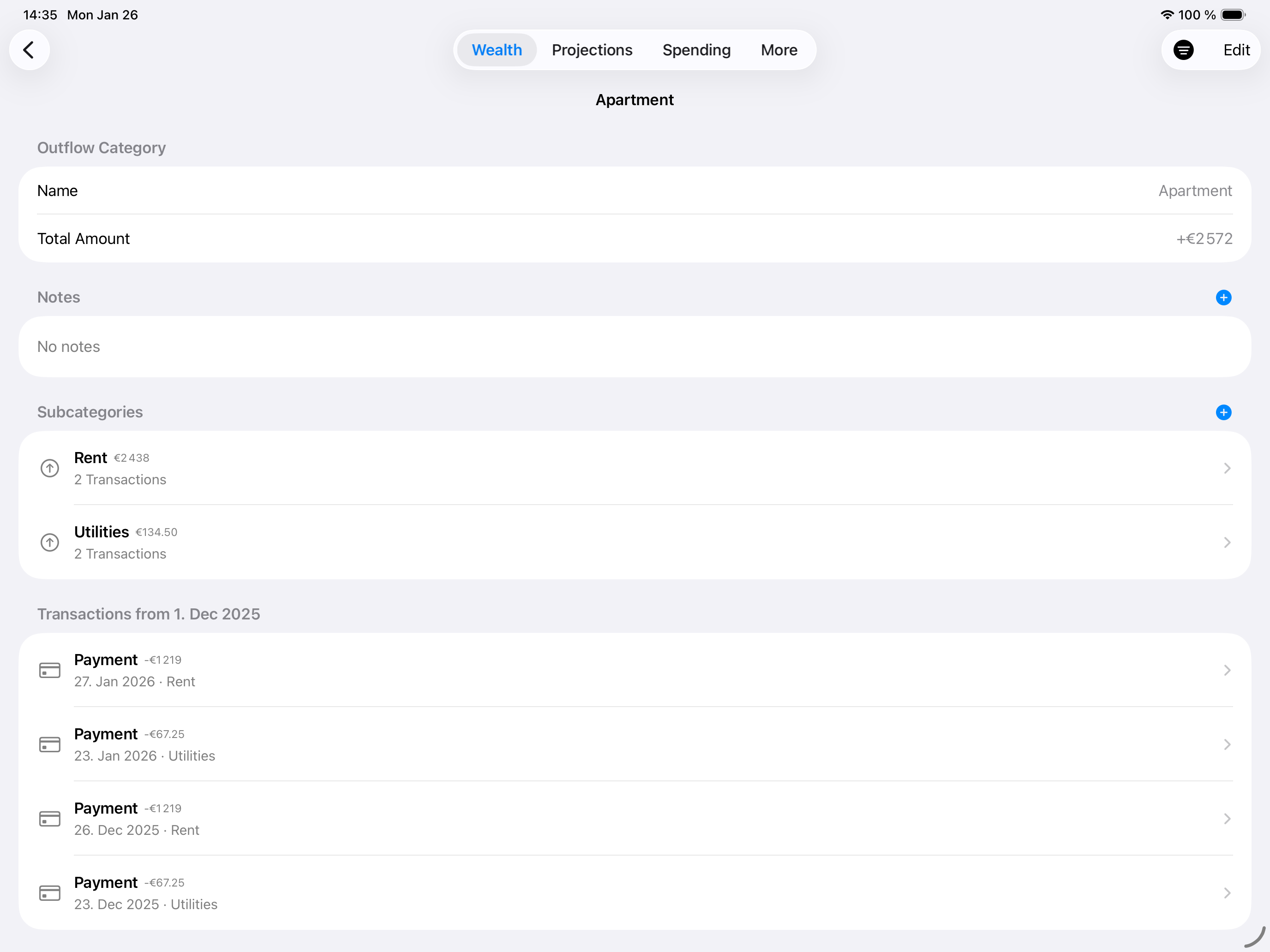Open the filter menu icon
Screen dimensions: 1270x952
(1183, 50)
